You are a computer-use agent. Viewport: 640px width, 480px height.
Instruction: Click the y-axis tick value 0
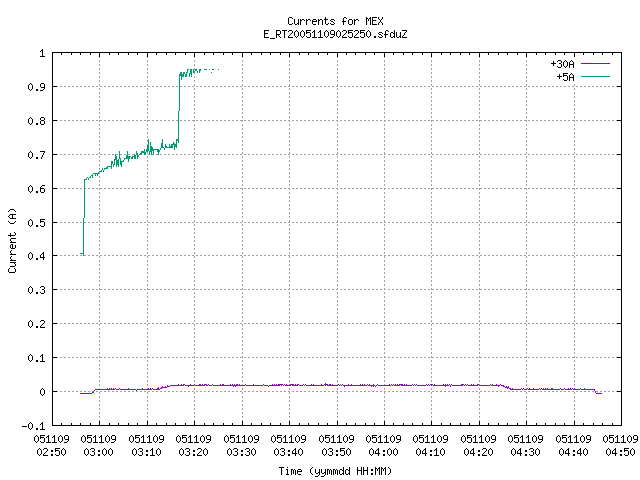coord(42,392)
